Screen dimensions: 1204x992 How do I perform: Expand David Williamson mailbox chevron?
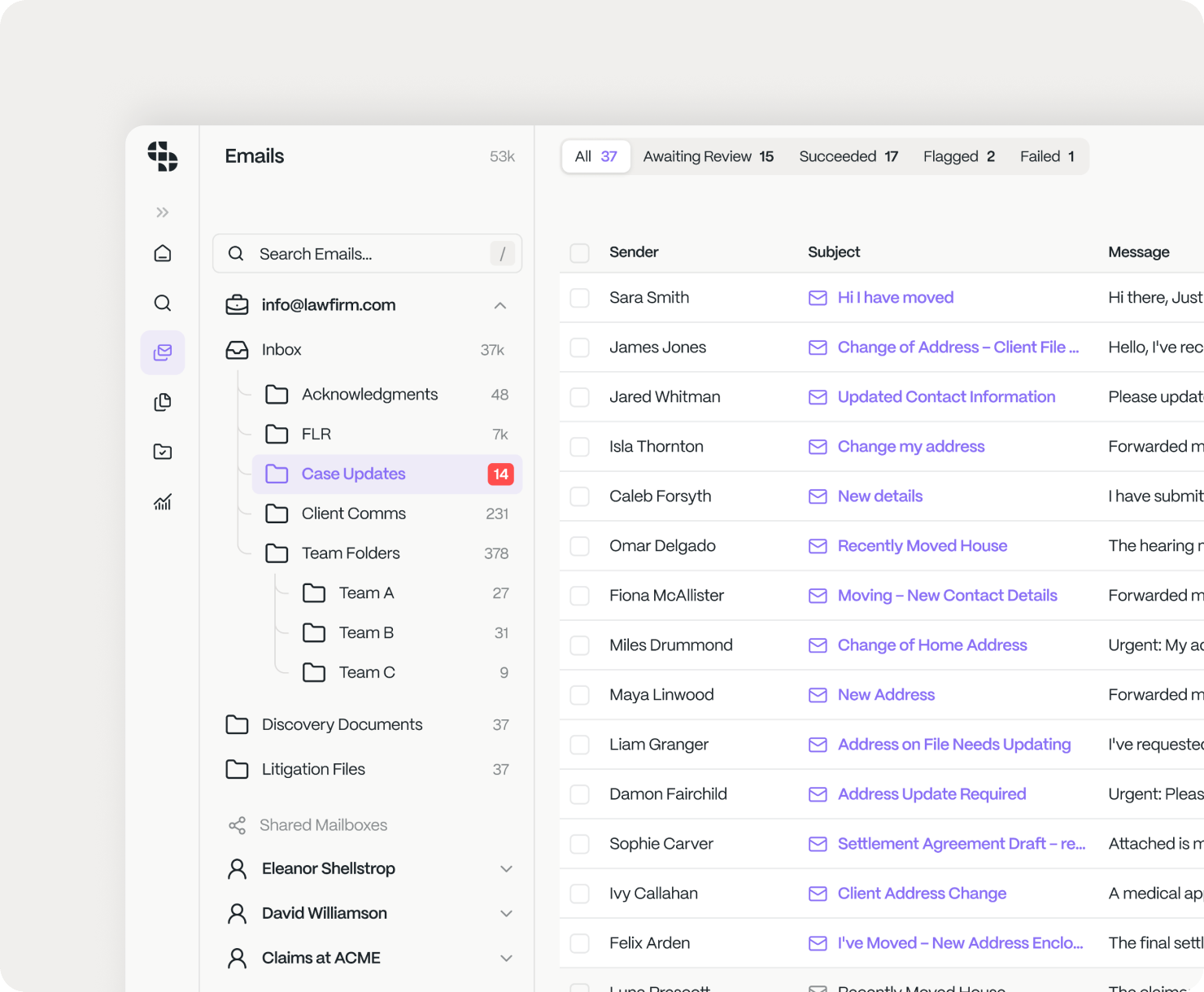coord(506,913)
